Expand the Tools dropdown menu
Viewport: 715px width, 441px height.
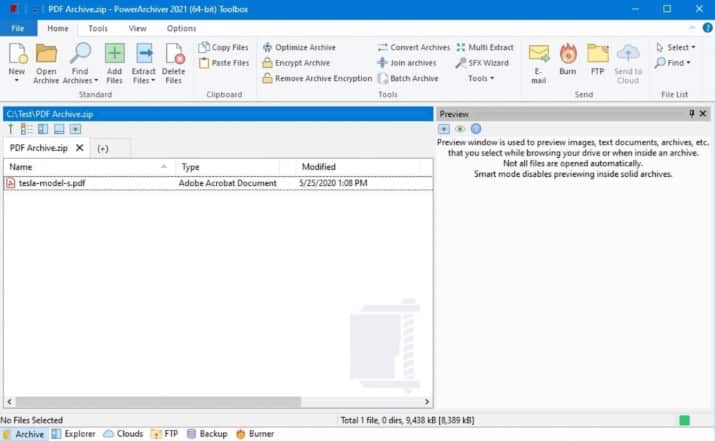[480, 78]
